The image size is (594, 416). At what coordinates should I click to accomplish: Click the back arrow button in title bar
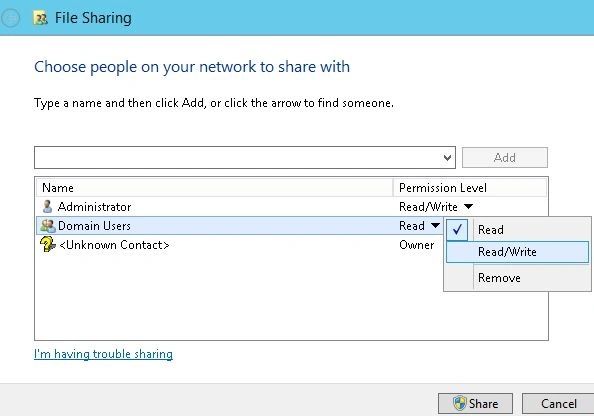[x=10, y=17]
